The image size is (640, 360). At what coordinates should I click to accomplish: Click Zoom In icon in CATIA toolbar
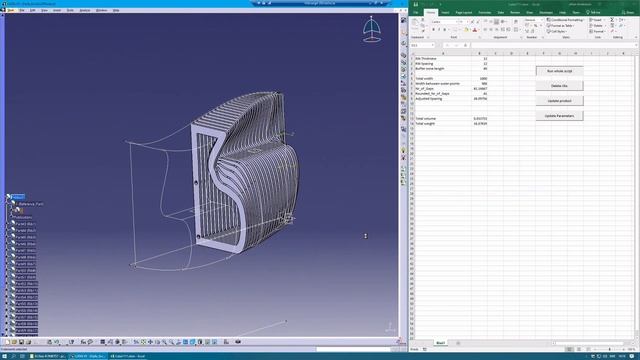[164, 342]
